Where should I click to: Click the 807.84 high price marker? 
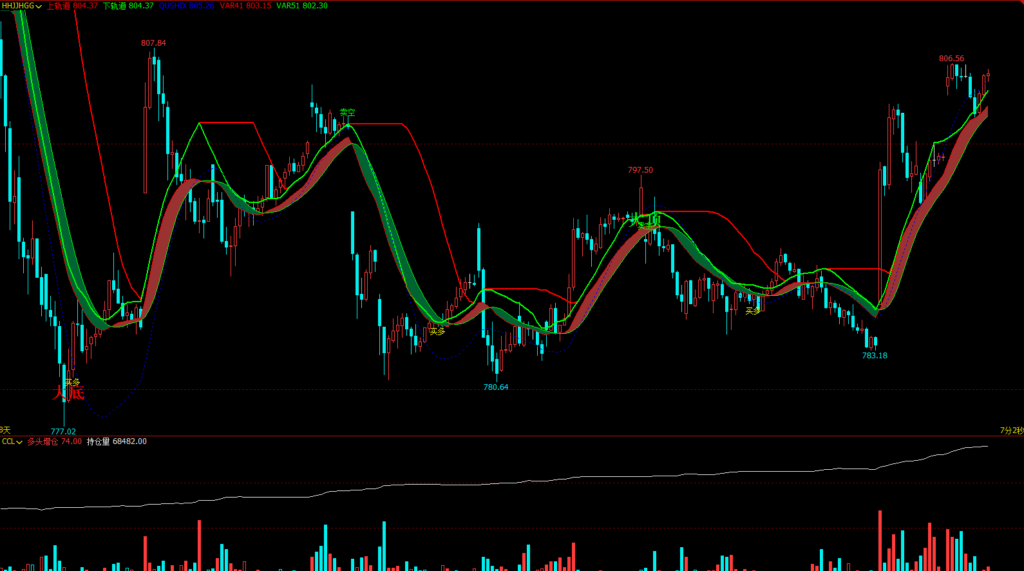click(x=153, y=43)
